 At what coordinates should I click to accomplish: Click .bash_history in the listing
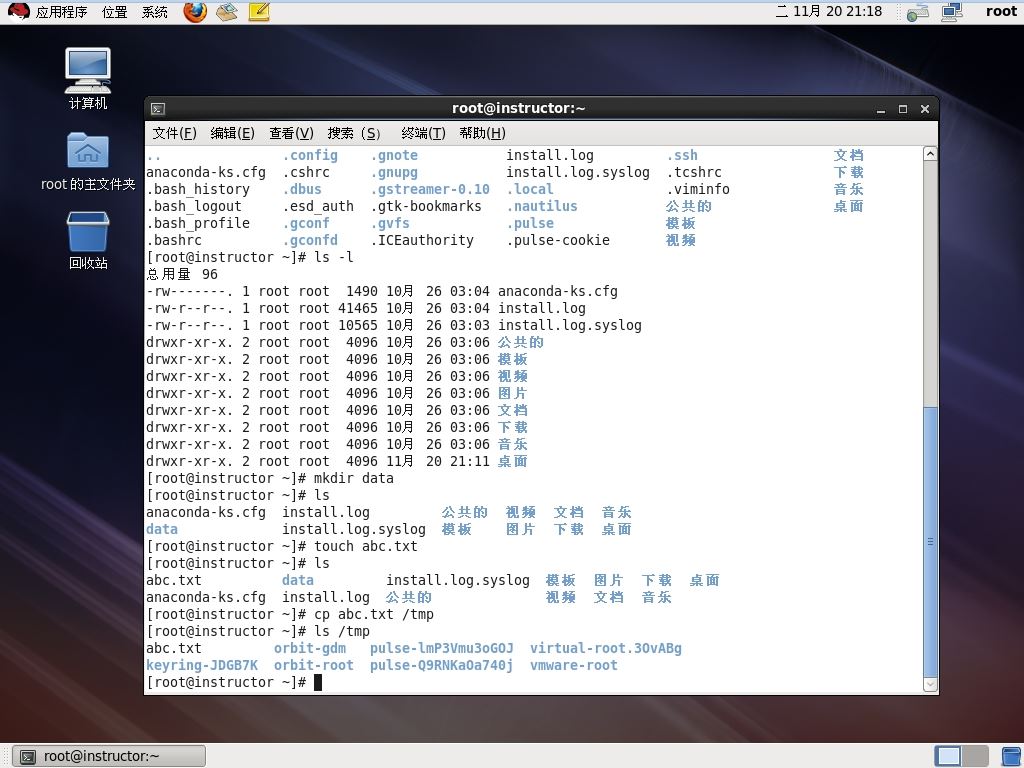198,189
